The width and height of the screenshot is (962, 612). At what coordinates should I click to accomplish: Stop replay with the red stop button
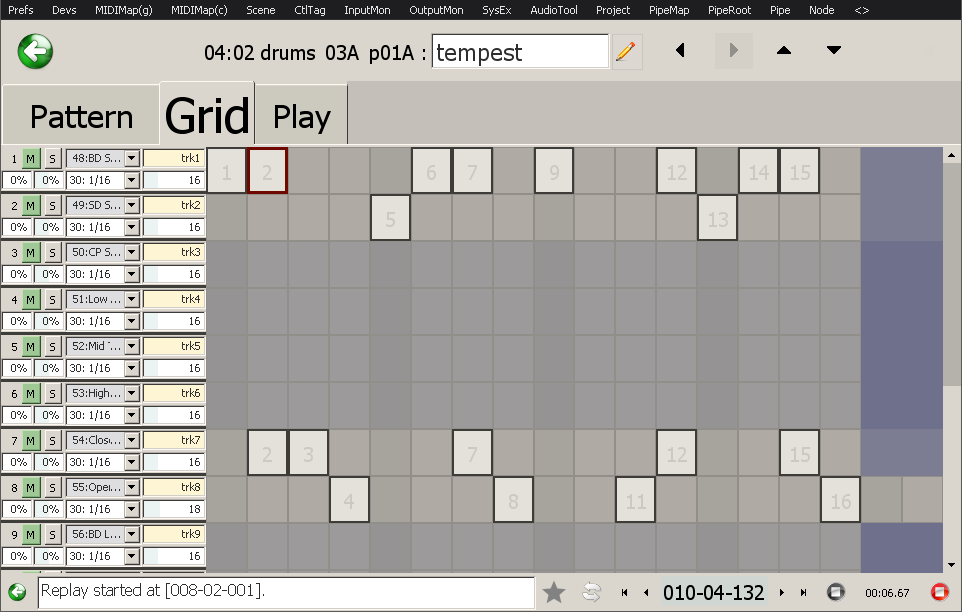[x=939, y=592]
